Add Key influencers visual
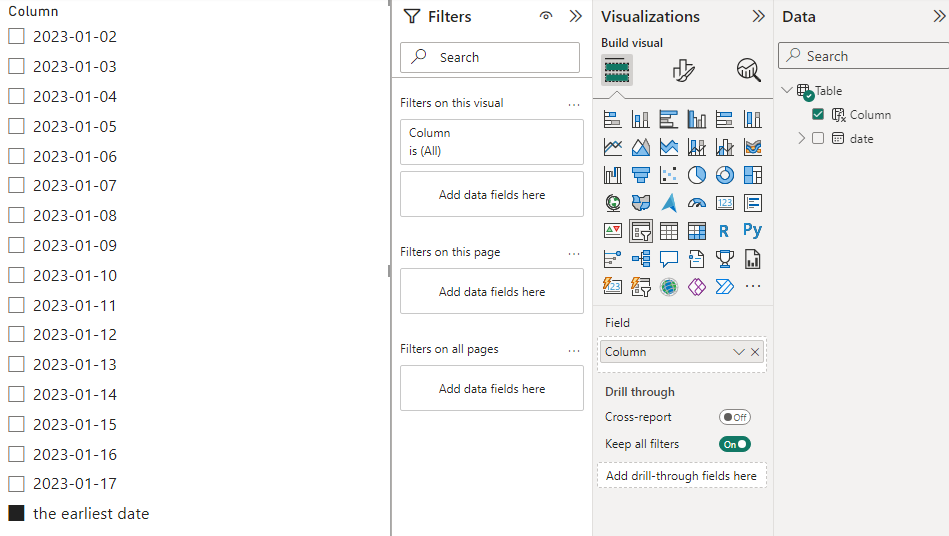The image size is (949, 536). point(612,259)
